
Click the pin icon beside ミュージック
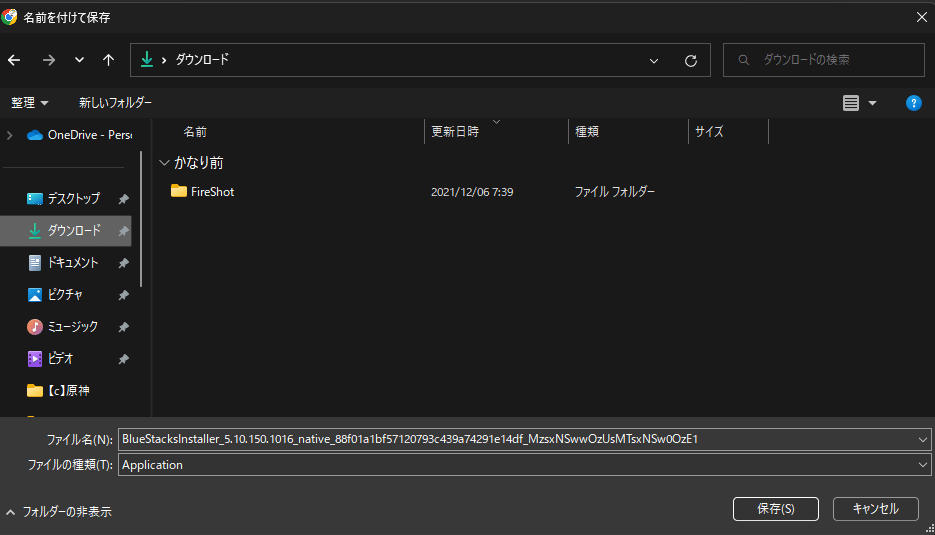tap(123, 327)
